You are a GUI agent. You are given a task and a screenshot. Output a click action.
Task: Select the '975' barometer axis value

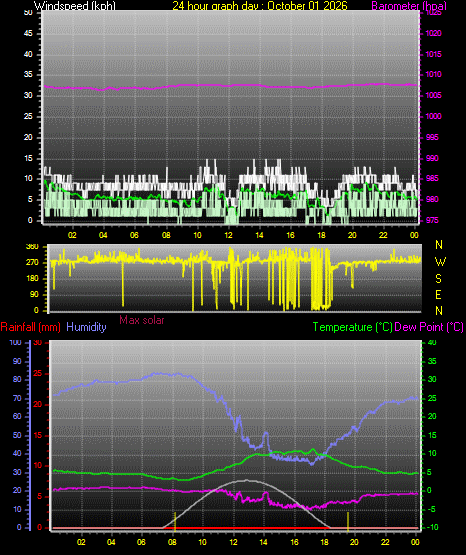pos(432,220)
